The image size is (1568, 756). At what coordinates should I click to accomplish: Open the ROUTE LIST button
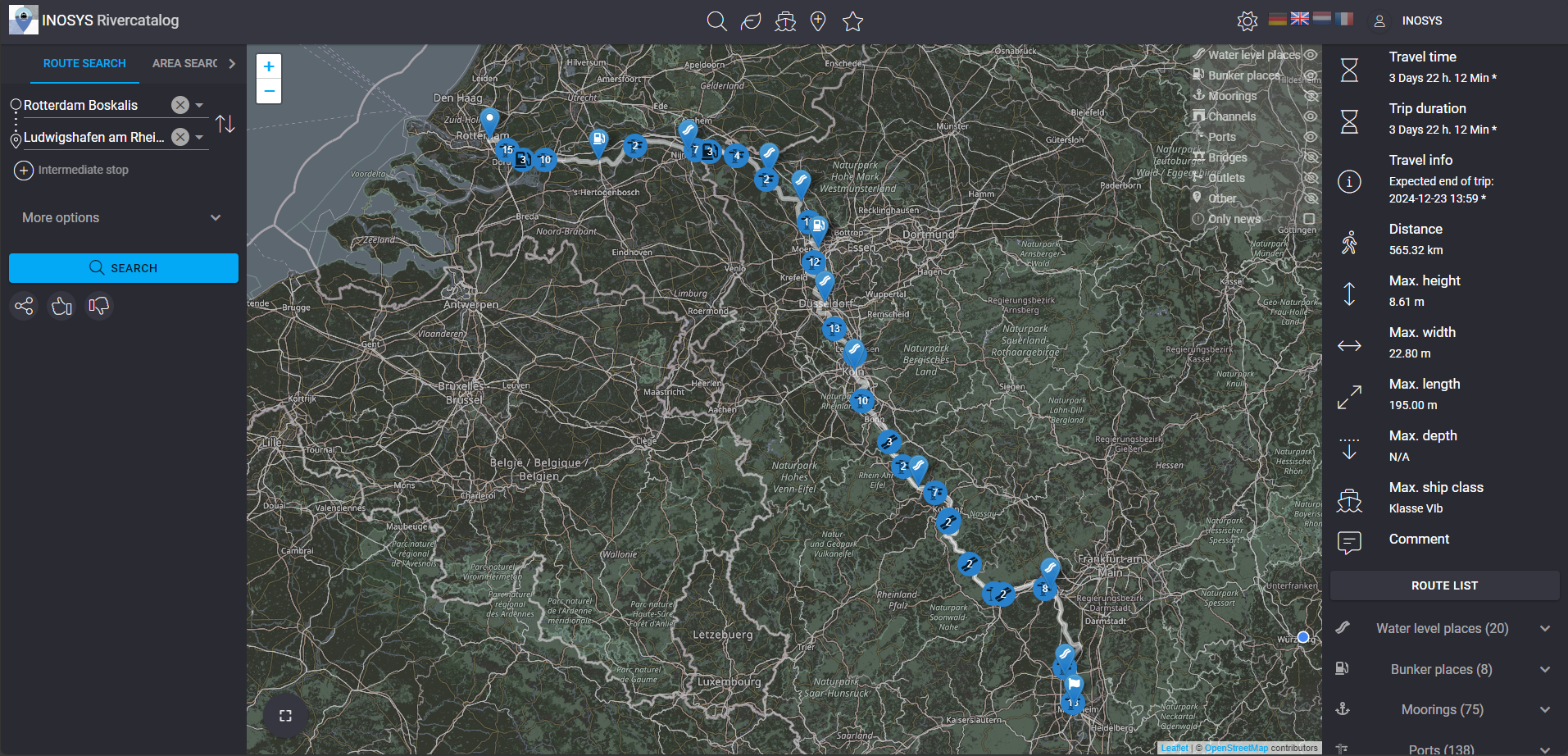click(1445, 585)
